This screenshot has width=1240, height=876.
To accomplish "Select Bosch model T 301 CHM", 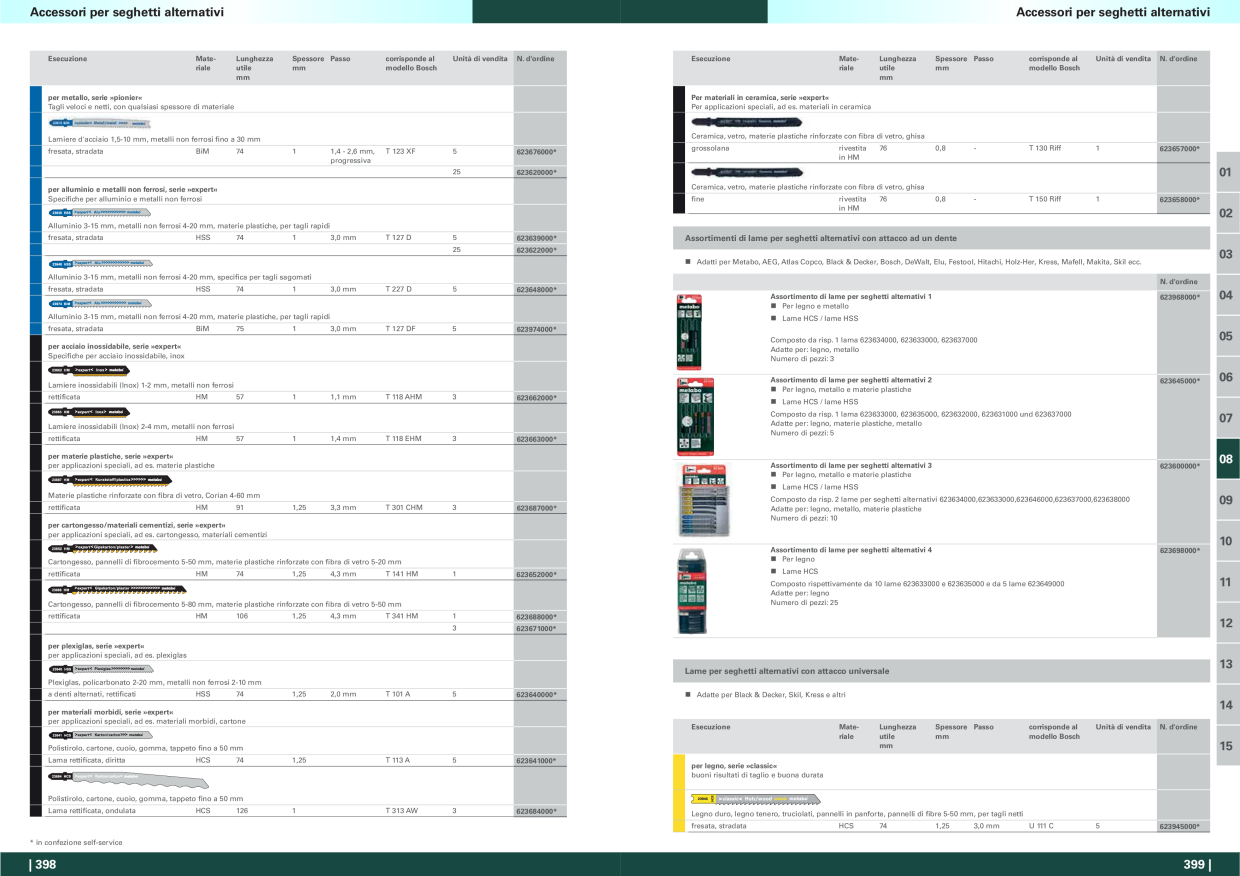I will [x=404, y=507].
